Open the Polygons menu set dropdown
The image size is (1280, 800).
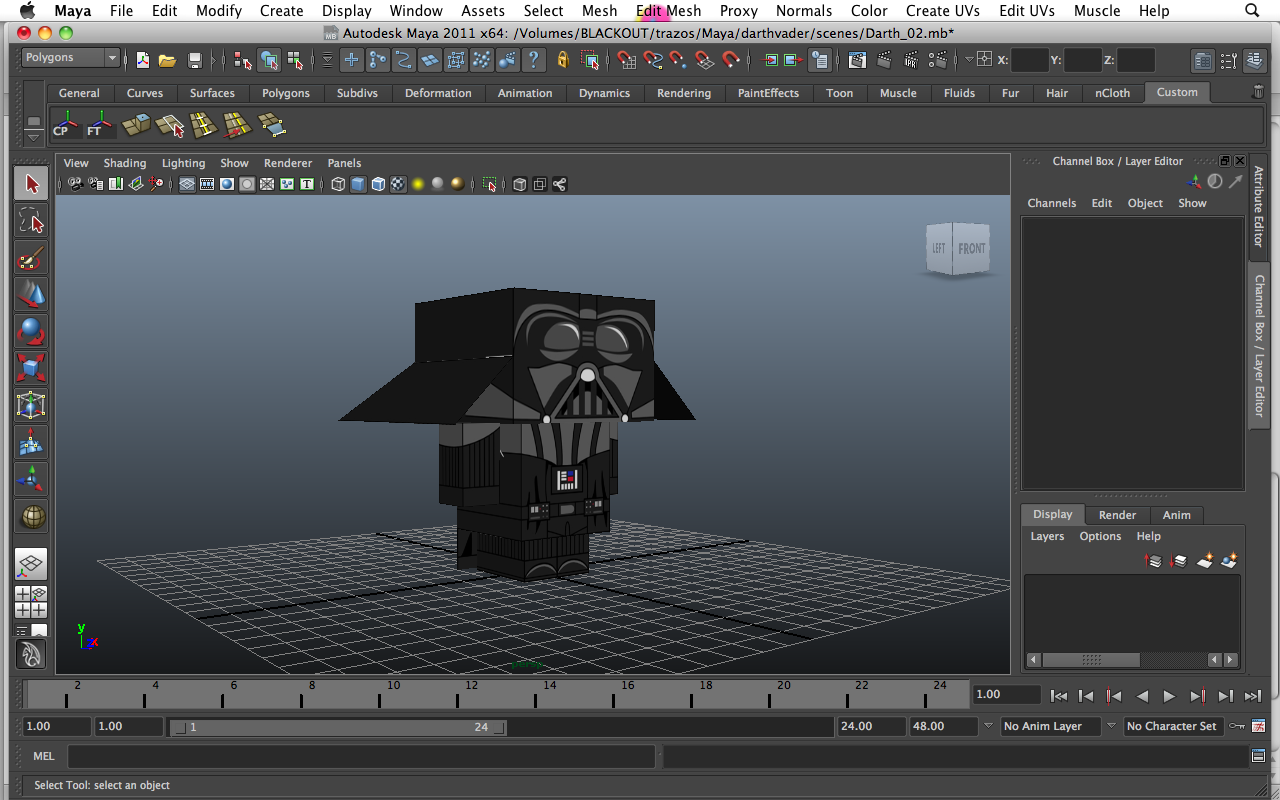70,58
